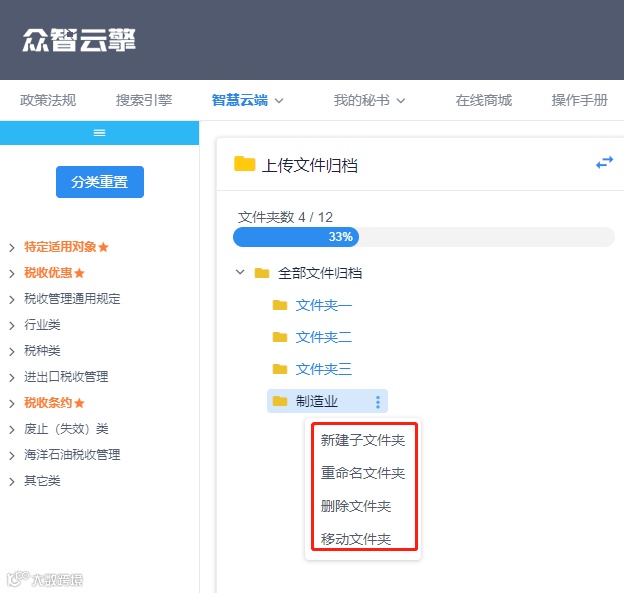Click the 行业类 category label
The width and height of the screenshot is (624, 593).
(42, 325)
